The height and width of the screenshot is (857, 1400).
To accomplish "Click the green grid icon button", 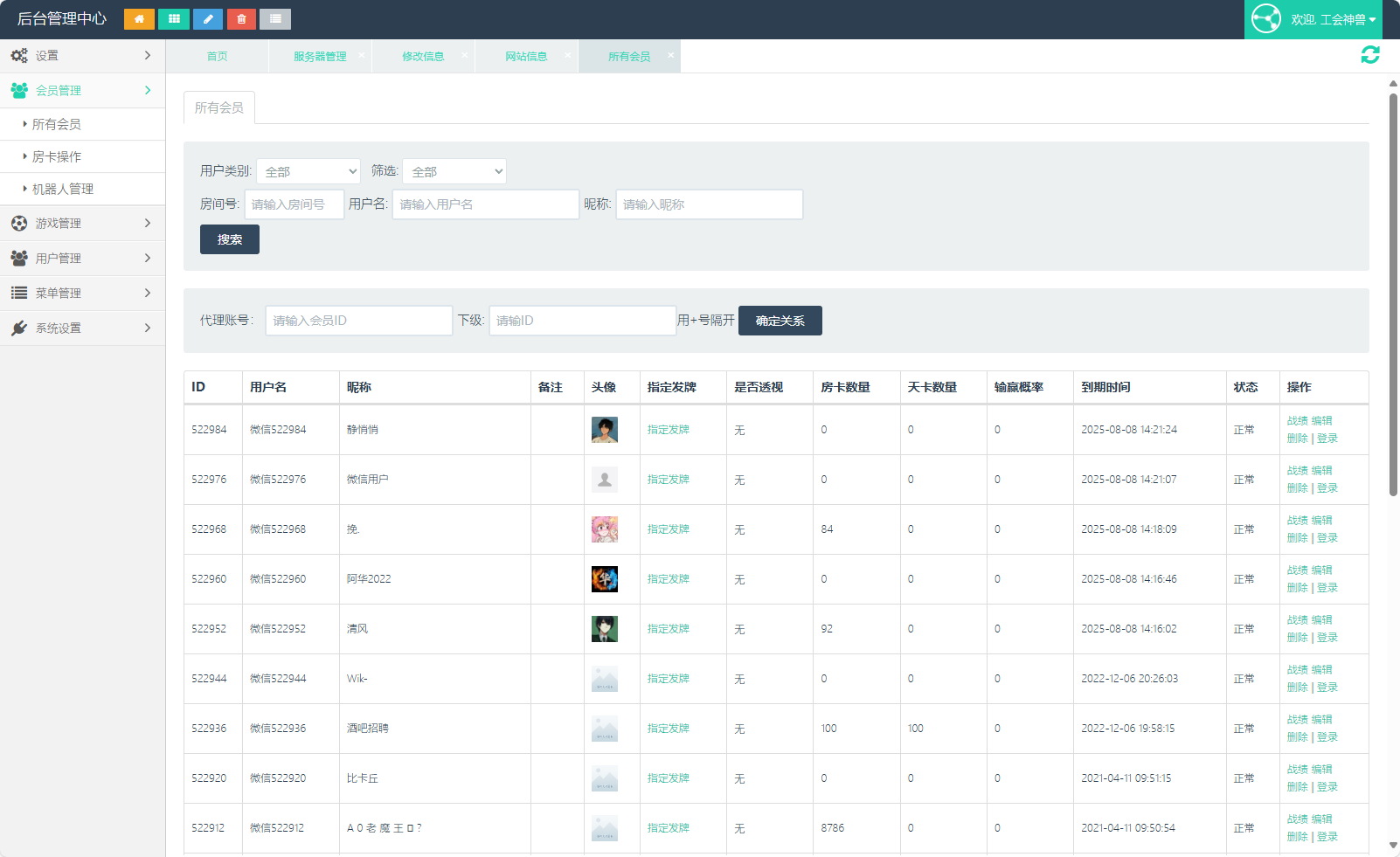I will tap(174, 19).
